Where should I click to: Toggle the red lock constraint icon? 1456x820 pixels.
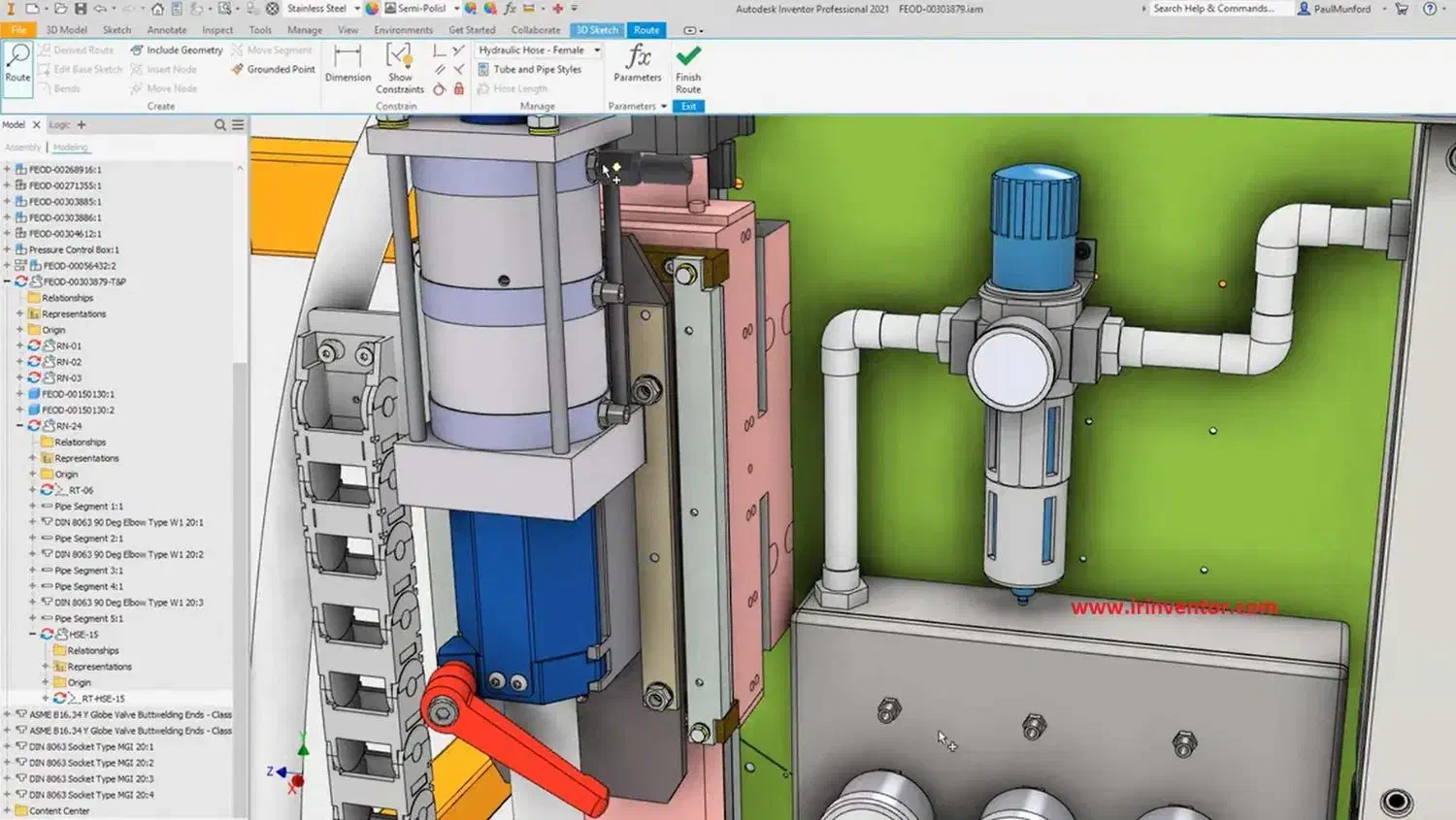point(459,89)
